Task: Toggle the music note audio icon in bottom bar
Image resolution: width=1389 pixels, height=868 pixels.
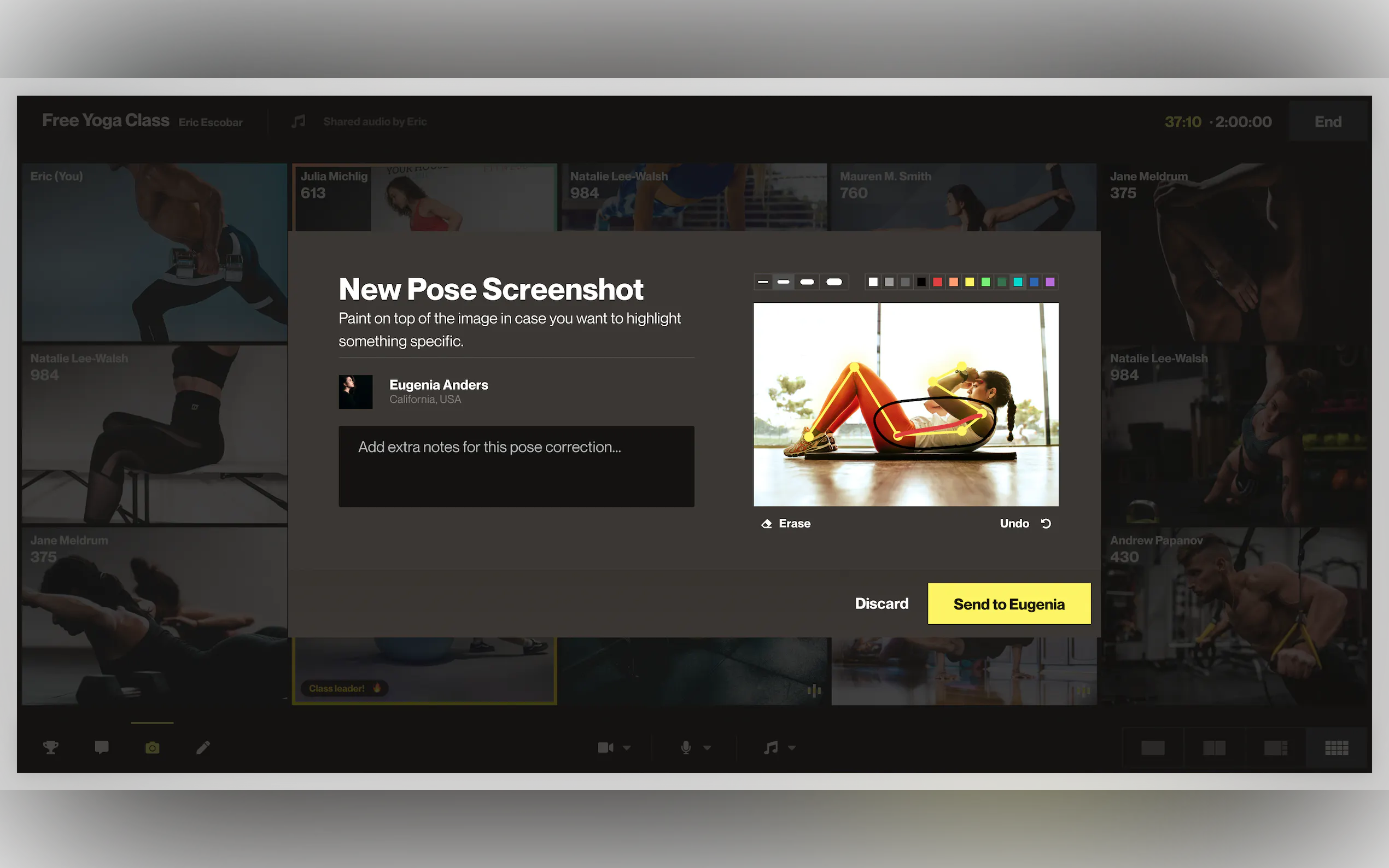Action: coord(771,747)
